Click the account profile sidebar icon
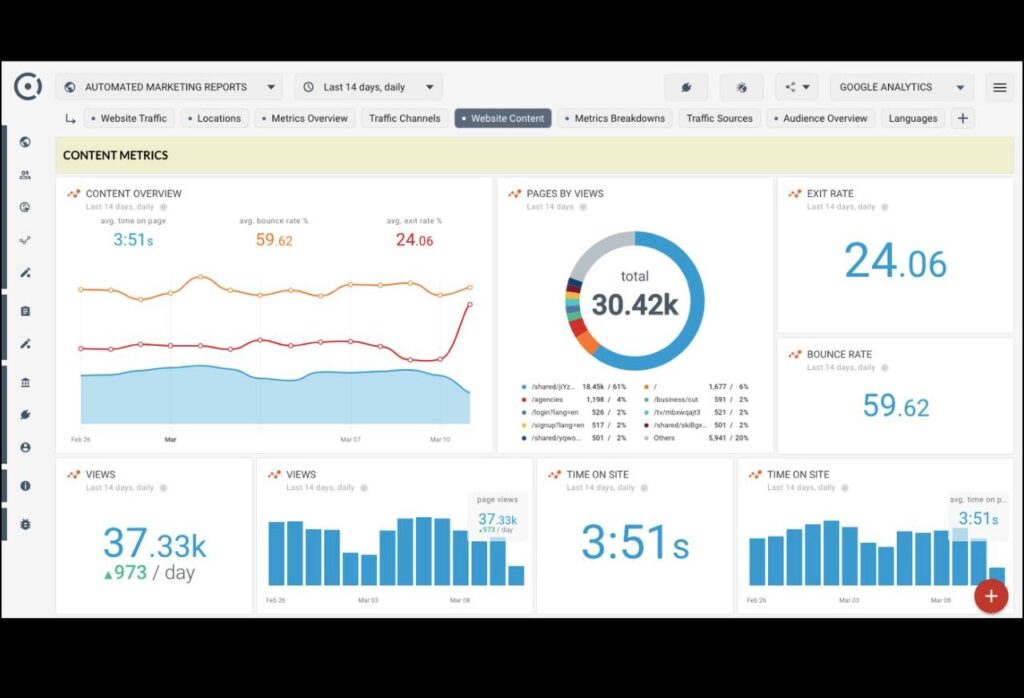 coord(25,448)
